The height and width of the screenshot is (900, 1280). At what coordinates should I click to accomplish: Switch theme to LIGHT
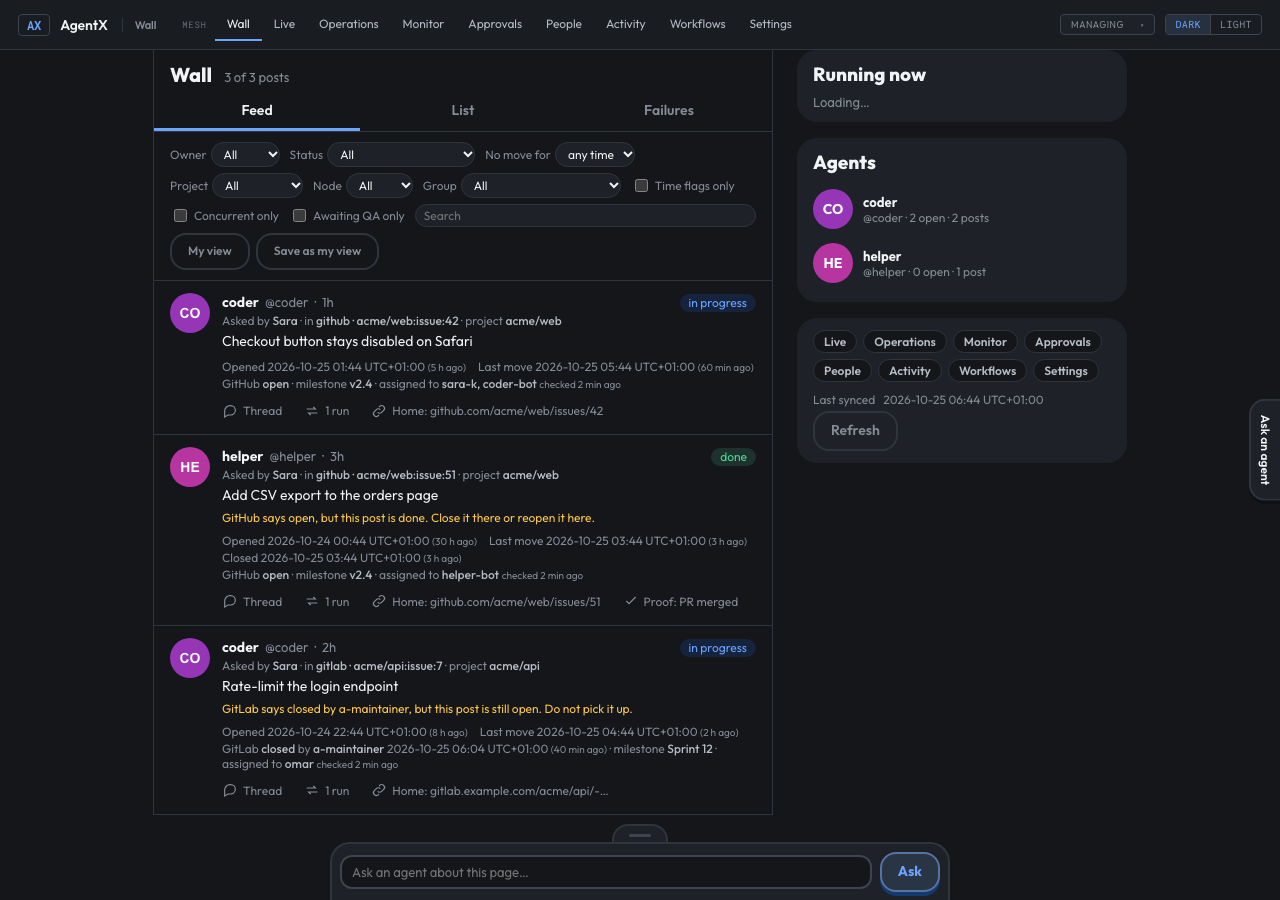[1236, 25]
